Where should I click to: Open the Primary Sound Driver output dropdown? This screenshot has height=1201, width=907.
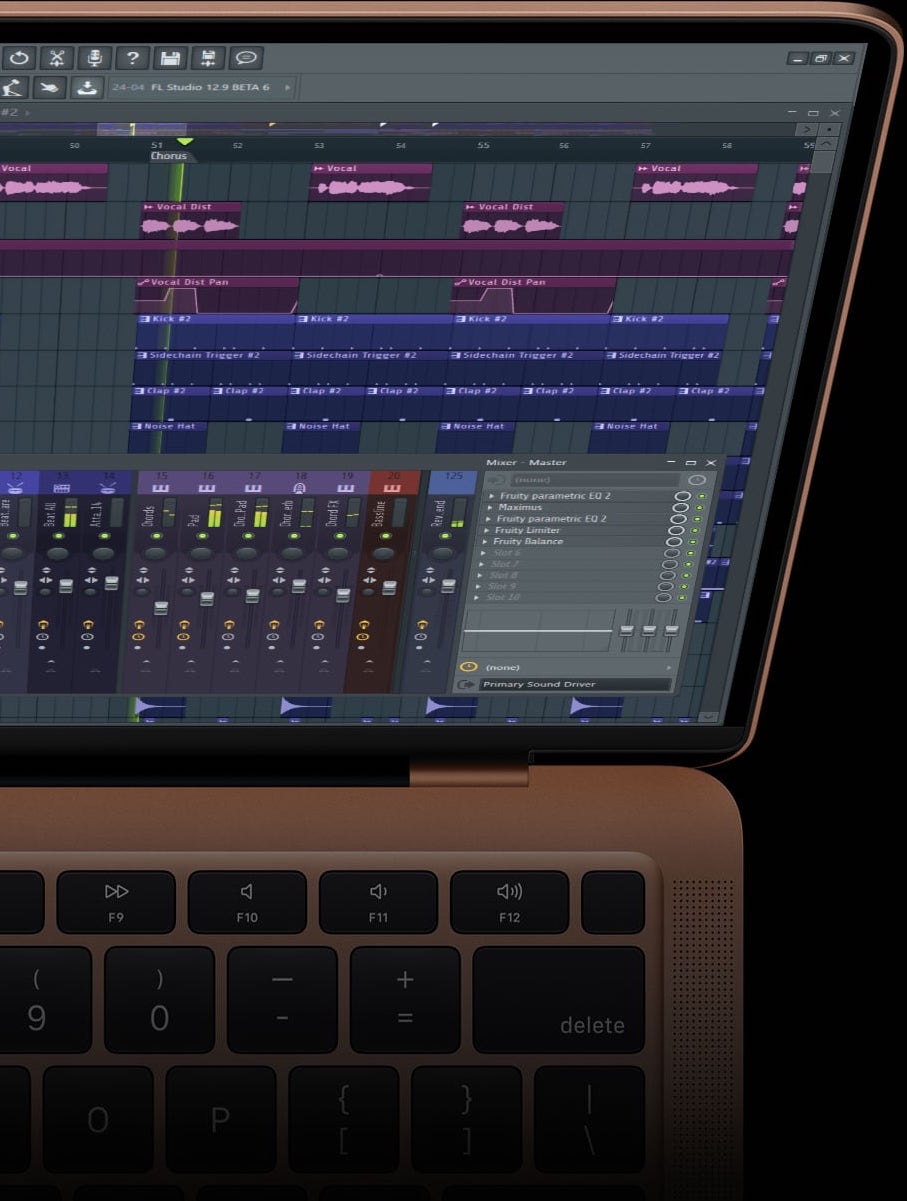(x=575, y=685)
